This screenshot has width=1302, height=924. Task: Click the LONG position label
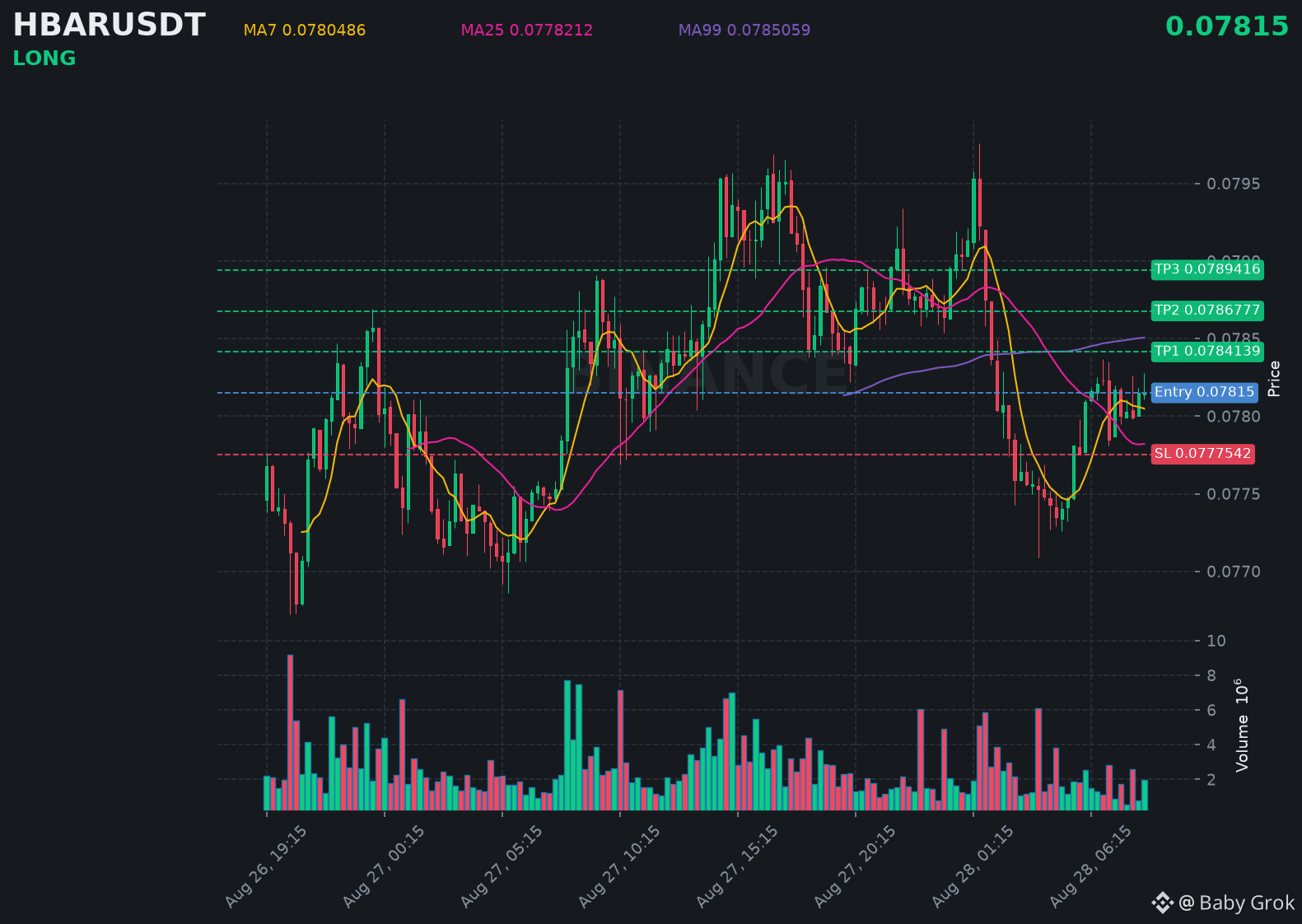pyautogui.click(x=44, y=58)
